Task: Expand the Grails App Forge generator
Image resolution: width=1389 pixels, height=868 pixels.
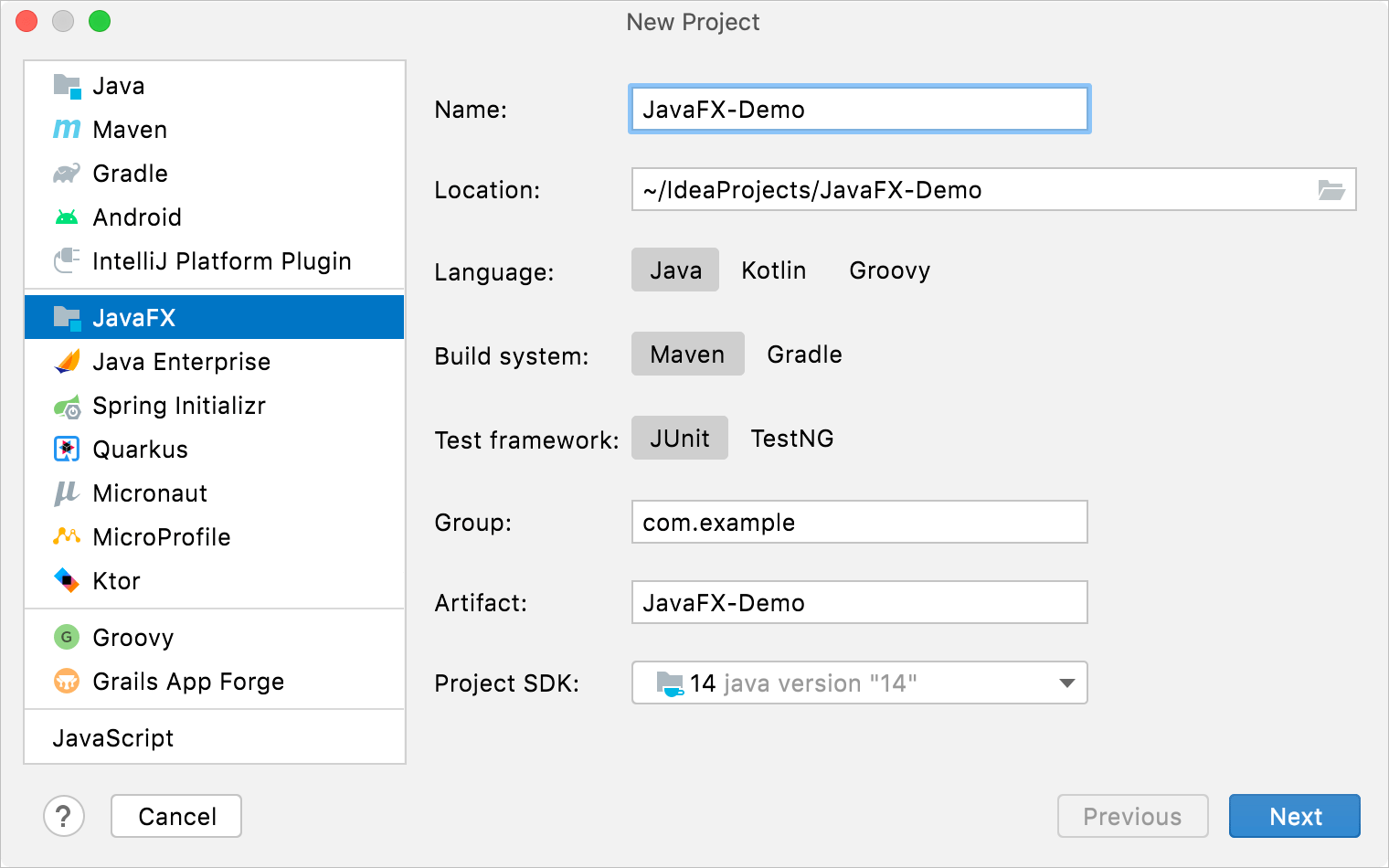Action: (187, 681)
